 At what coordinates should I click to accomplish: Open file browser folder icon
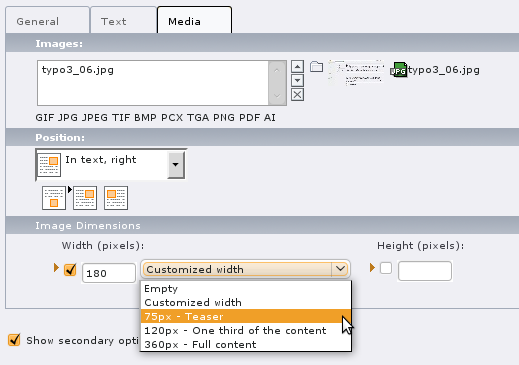tap(316, 67)
